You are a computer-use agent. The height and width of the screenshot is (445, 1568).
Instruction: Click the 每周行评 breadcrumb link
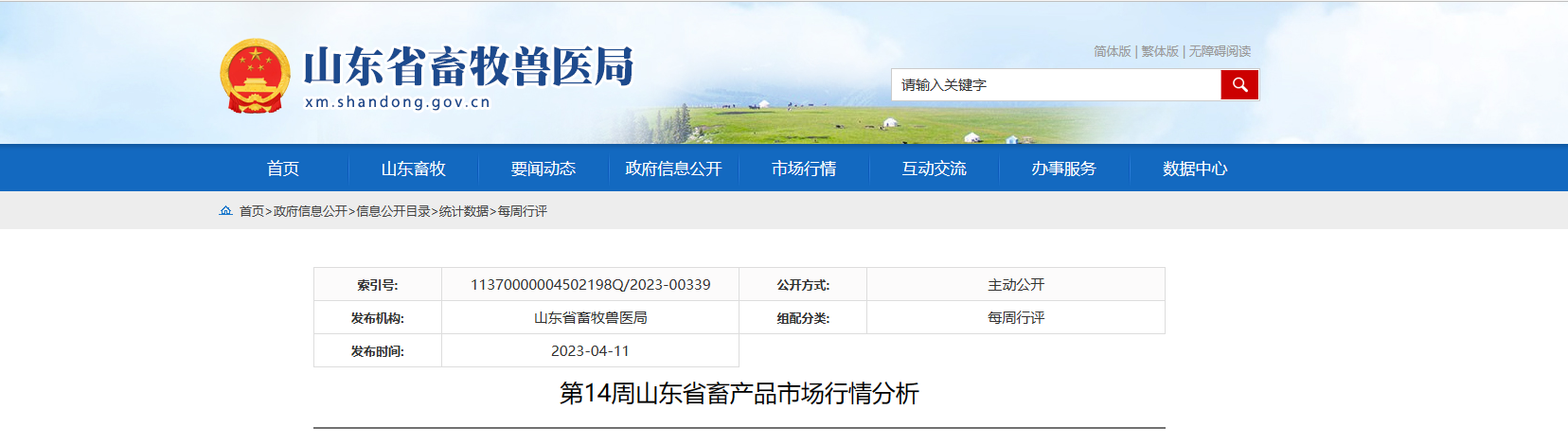(523, 211)
